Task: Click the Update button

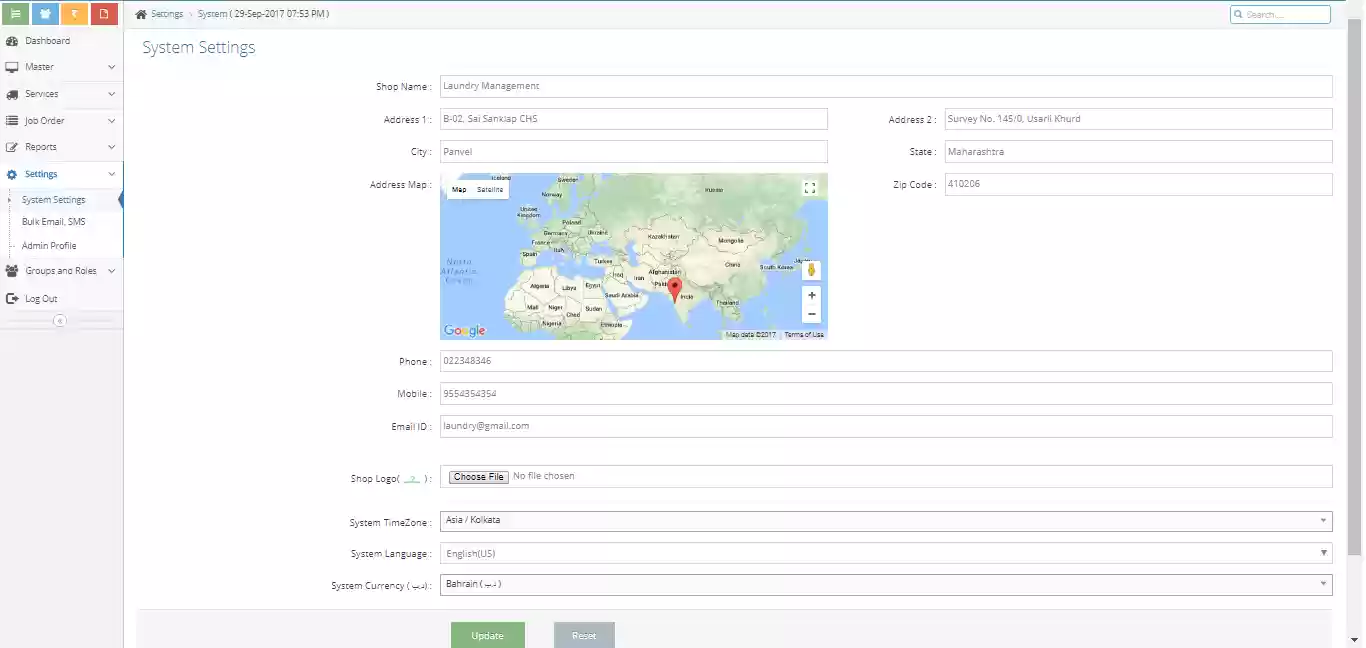Action: coord(487,635)
